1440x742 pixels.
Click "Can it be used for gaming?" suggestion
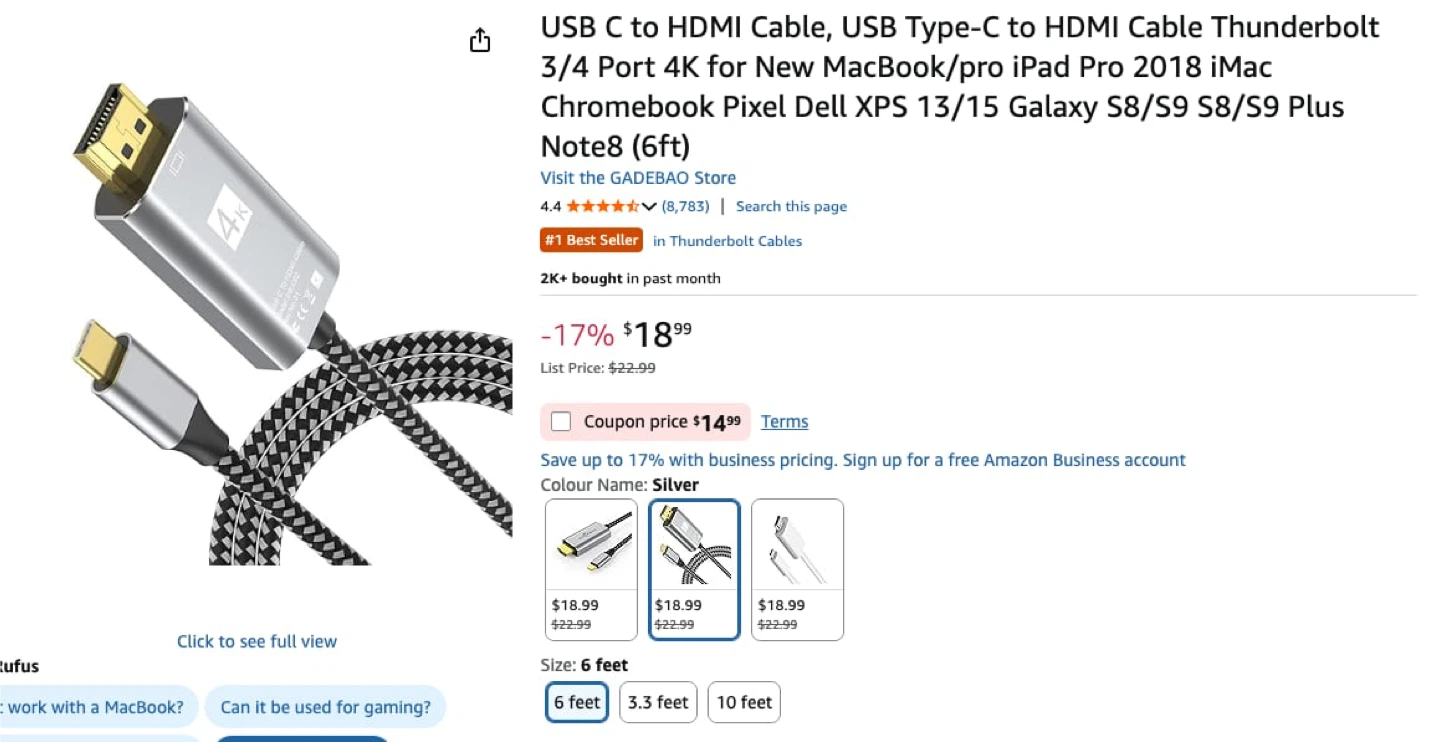[x=325, y=707]
